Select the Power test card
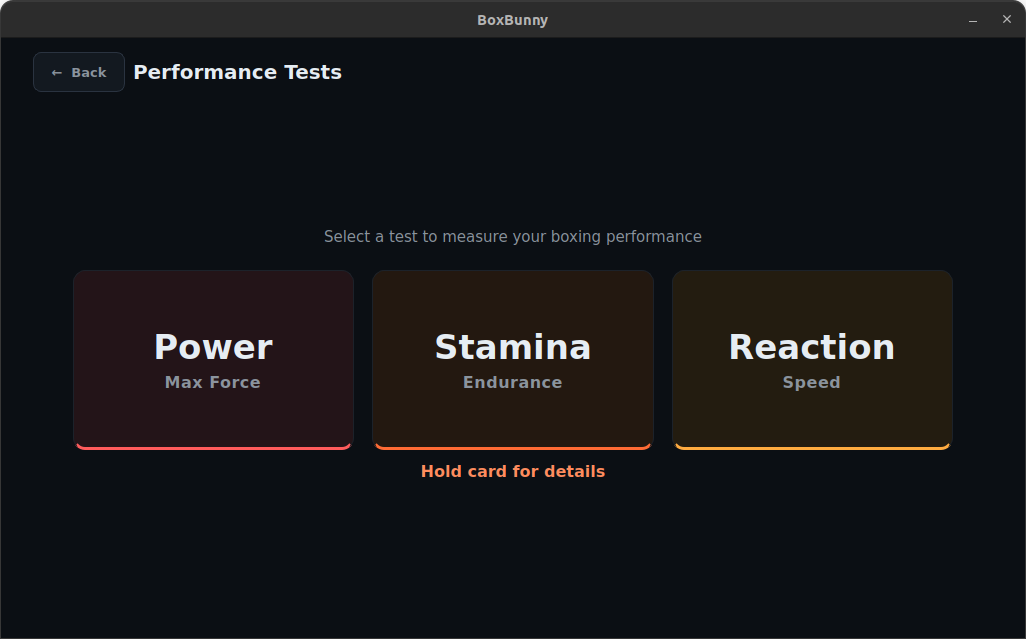 213,360
